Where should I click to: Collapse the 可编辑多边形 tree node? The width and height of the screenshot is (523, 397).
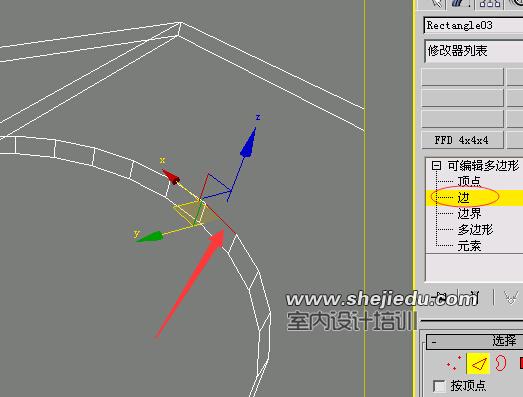tap(436, 166)
